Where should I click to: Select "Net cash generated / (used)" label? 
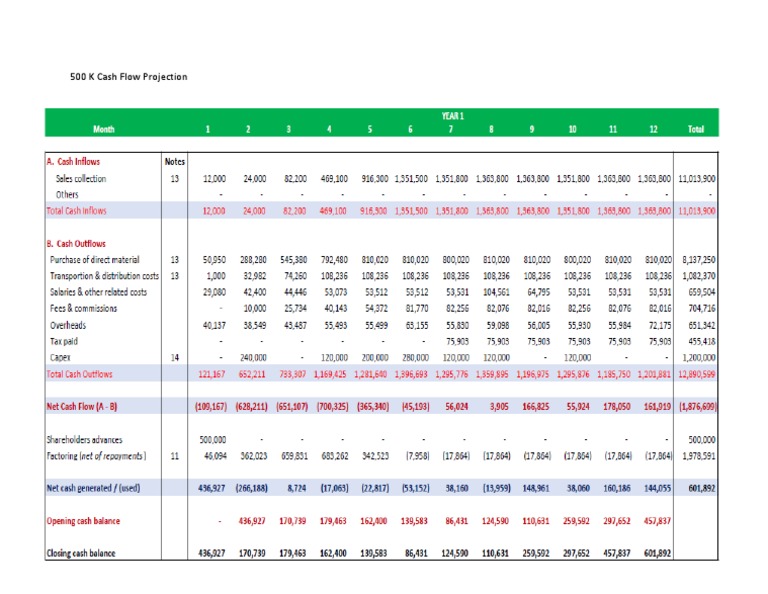[94, 488]
